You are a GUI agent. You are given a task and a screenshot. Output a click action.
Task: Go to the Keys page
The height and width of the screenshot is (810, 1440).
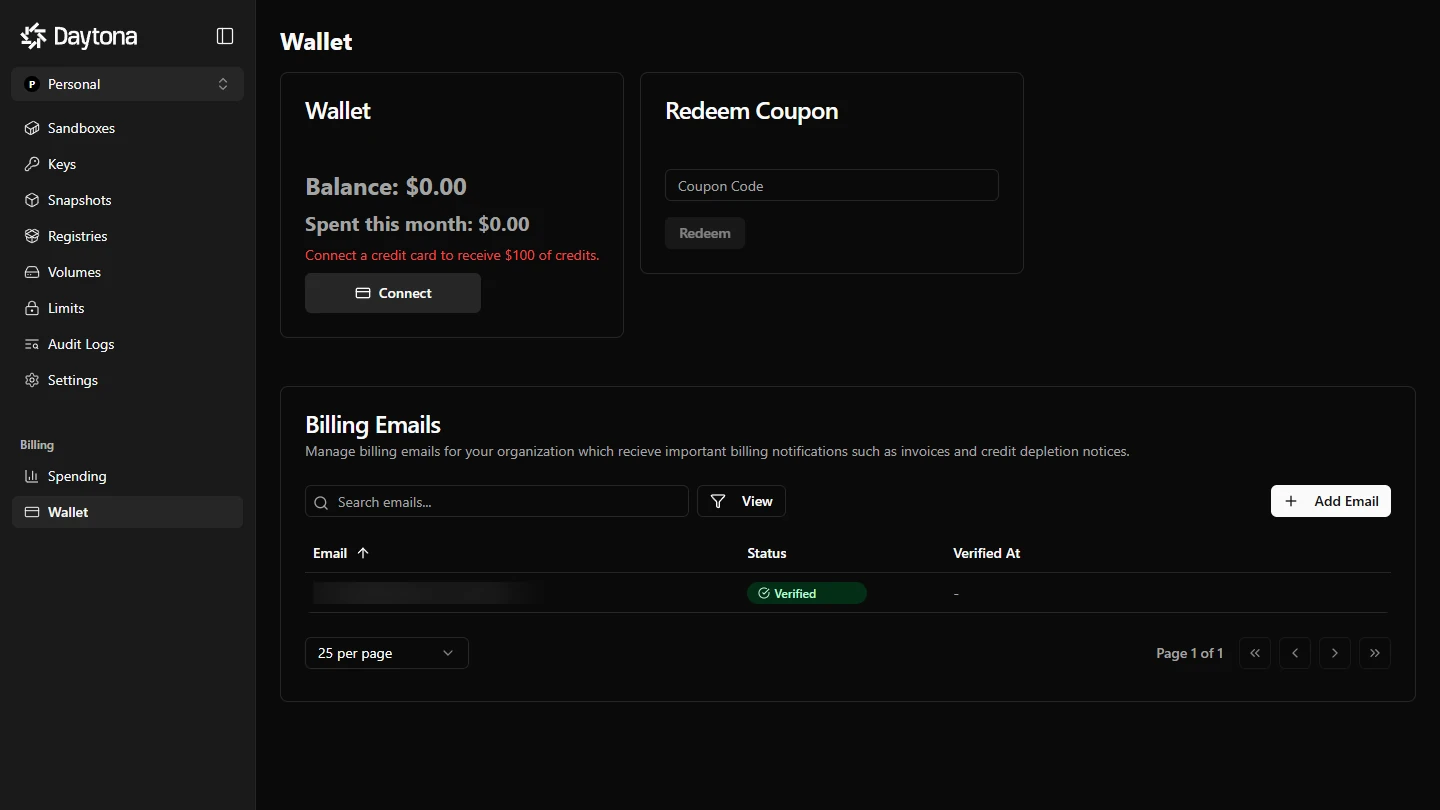coord(62,164)
